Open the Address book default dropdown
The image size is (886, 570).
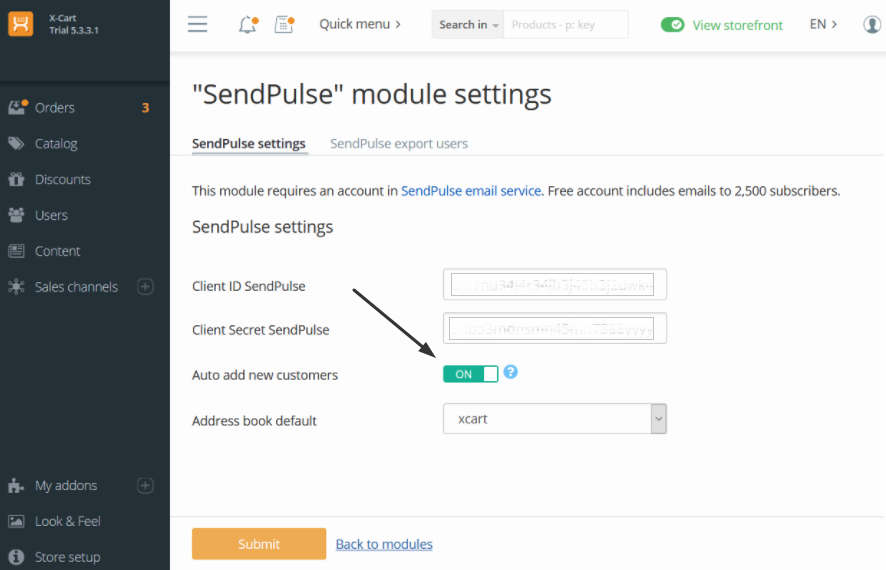(555, 419)
